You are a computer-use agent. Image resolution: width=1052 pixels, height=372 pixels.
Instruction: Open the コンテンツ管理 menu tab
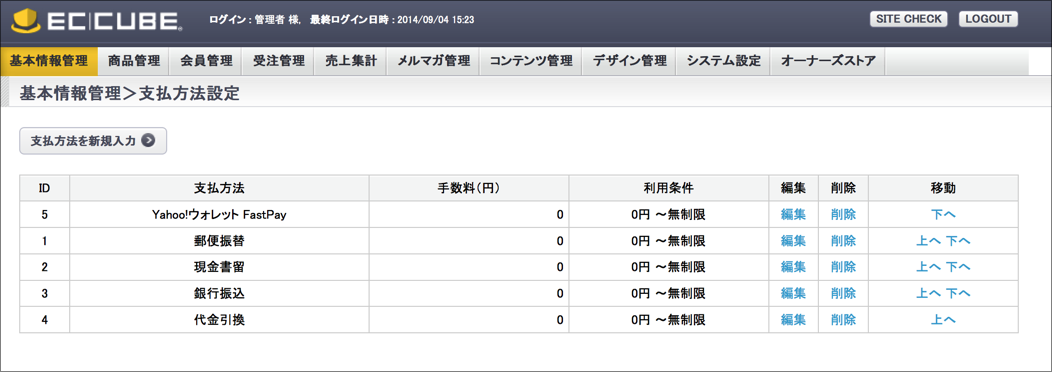[531, 61]
